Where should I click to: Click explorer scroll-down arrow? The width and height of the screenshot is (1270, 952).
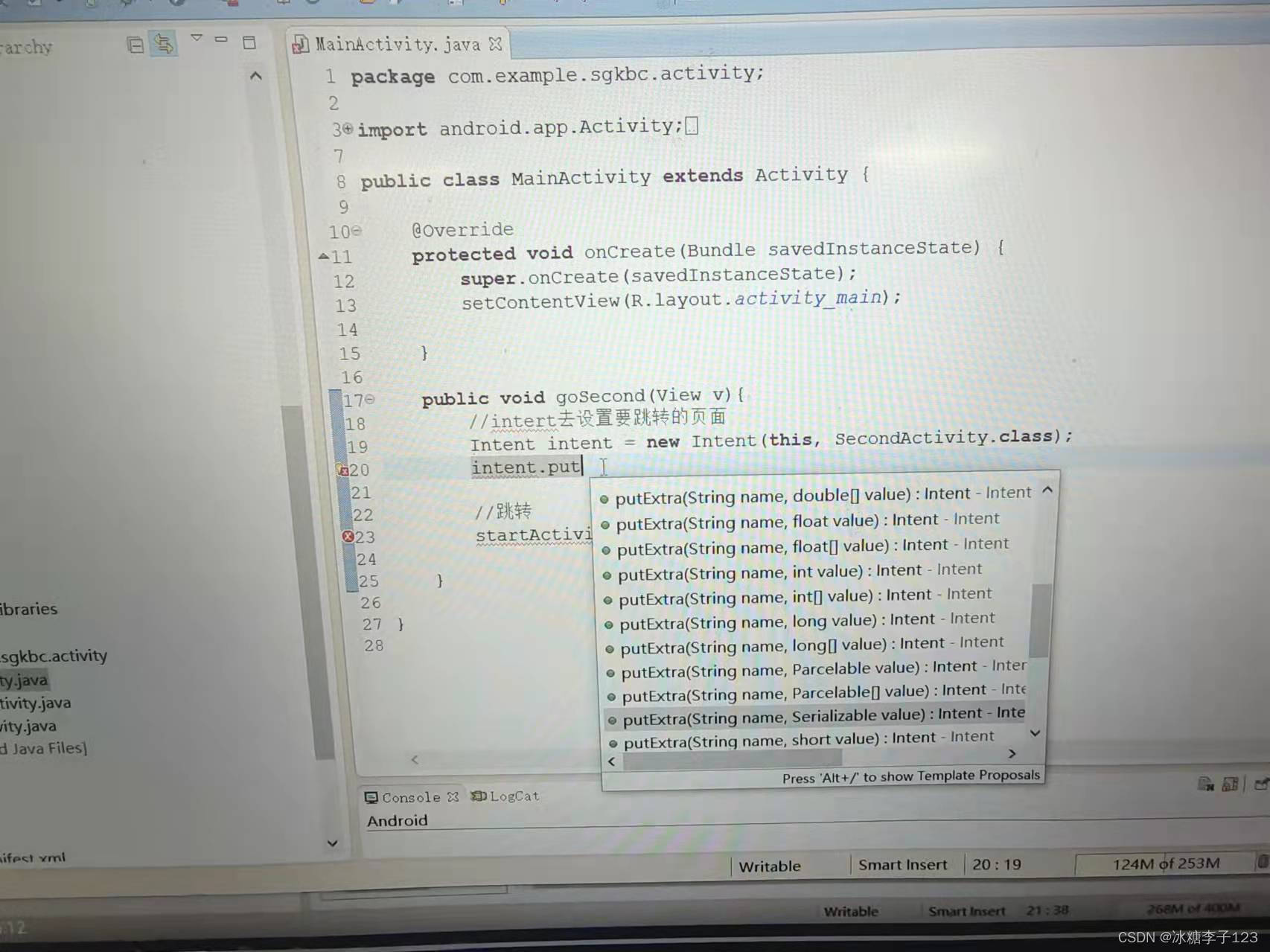pyautogui.click(x=332, y=843)
